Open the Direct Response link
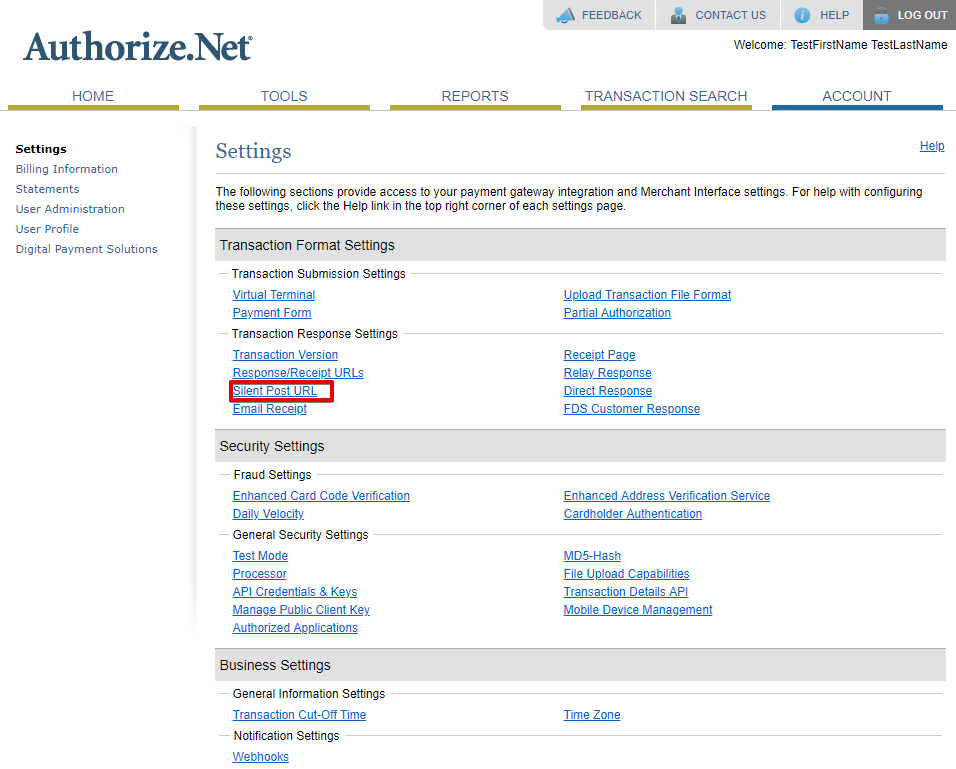The image size is (956, 769). pyautogui.click(x=607, y=391)
